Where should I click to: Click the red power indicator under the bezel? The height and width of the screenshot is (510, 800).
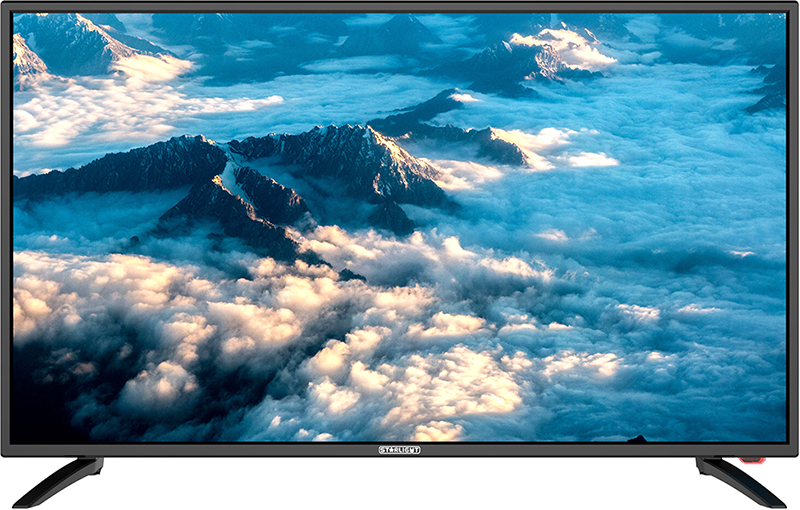coord(752,461)
